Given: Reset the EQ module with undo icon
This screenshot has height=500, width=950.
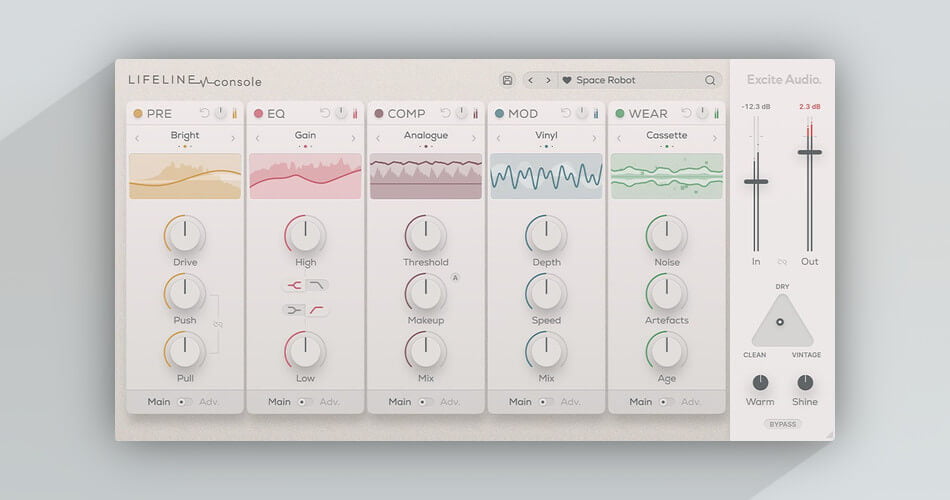Looking at the screenshot, I should pyautogui.click(x=325, y=113).
